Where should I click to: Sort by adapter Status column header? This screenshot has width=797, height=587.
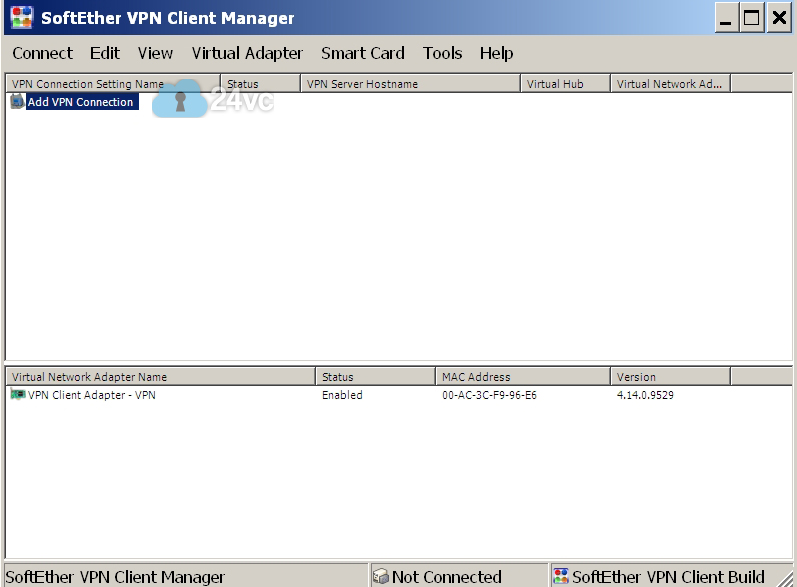point(376,377)
